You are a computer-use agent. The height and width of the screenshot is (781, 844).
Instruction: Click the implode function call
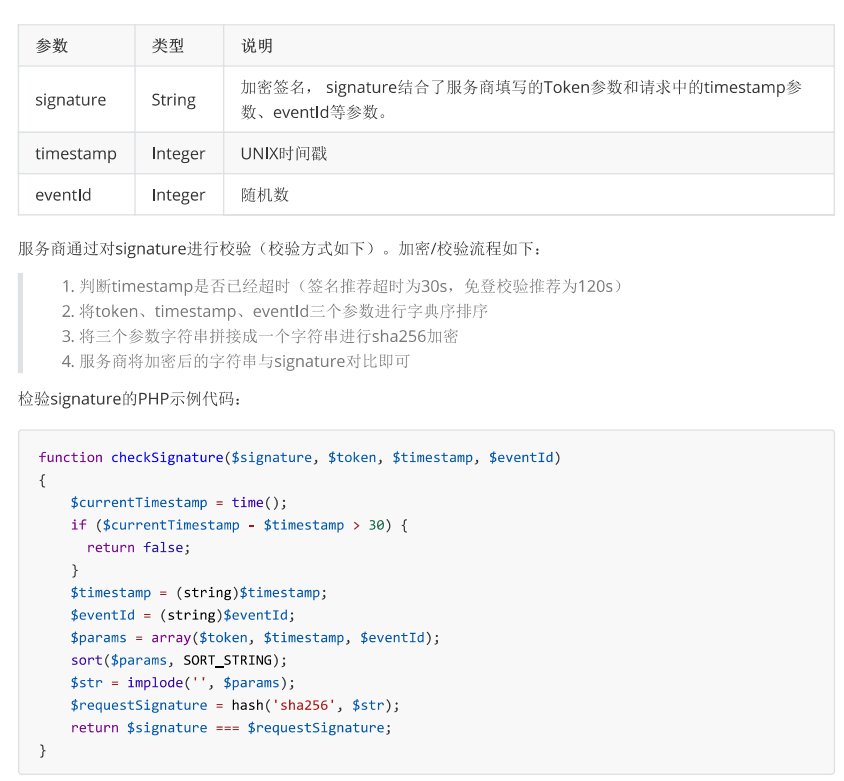click(x=210, y=683)
